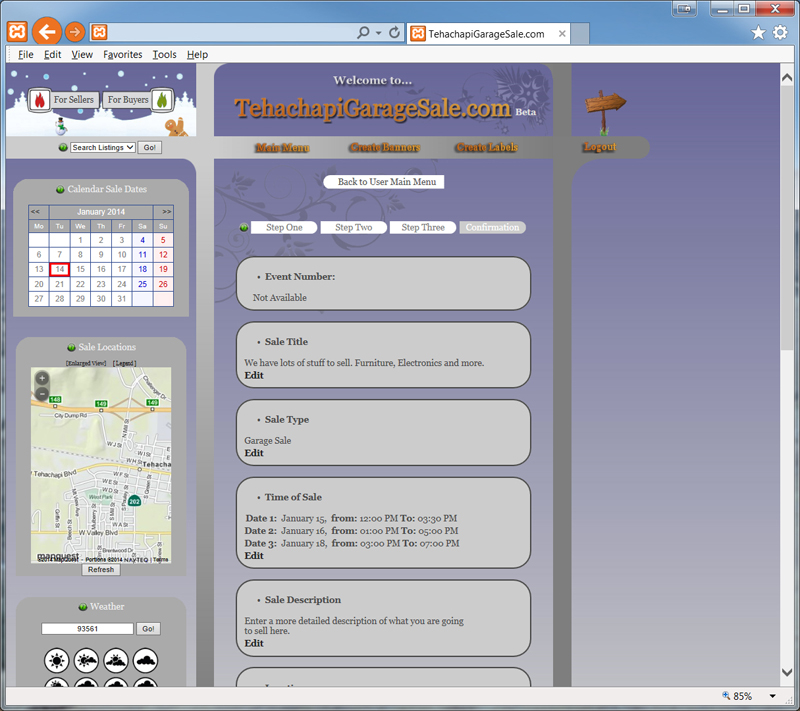Click the browser Forward arrow

[x=75, y=32]
